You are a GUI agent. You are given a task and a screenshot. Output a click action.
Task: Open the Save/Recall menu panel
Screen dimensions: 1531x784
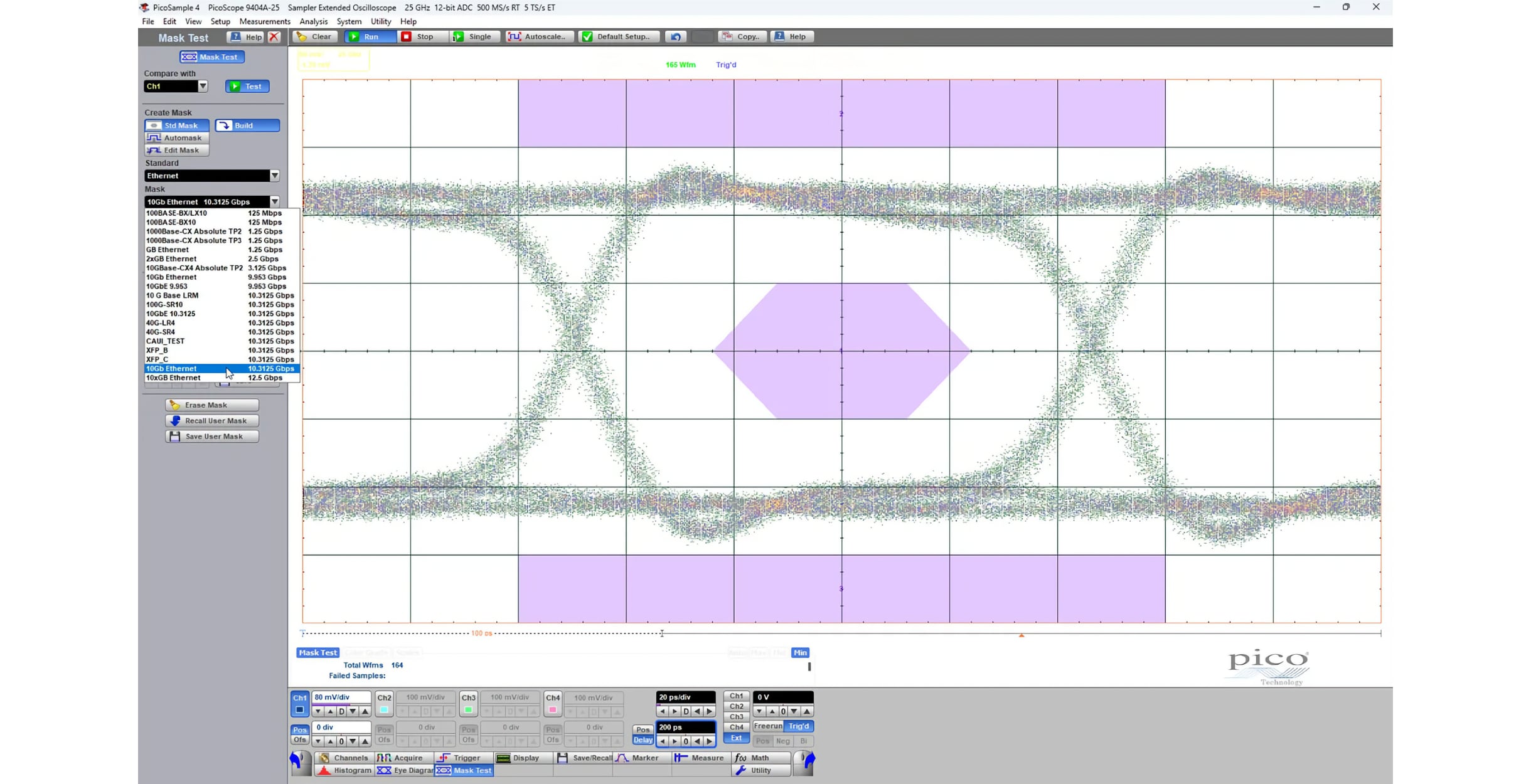pyautogui.click(x=582, y=758)
